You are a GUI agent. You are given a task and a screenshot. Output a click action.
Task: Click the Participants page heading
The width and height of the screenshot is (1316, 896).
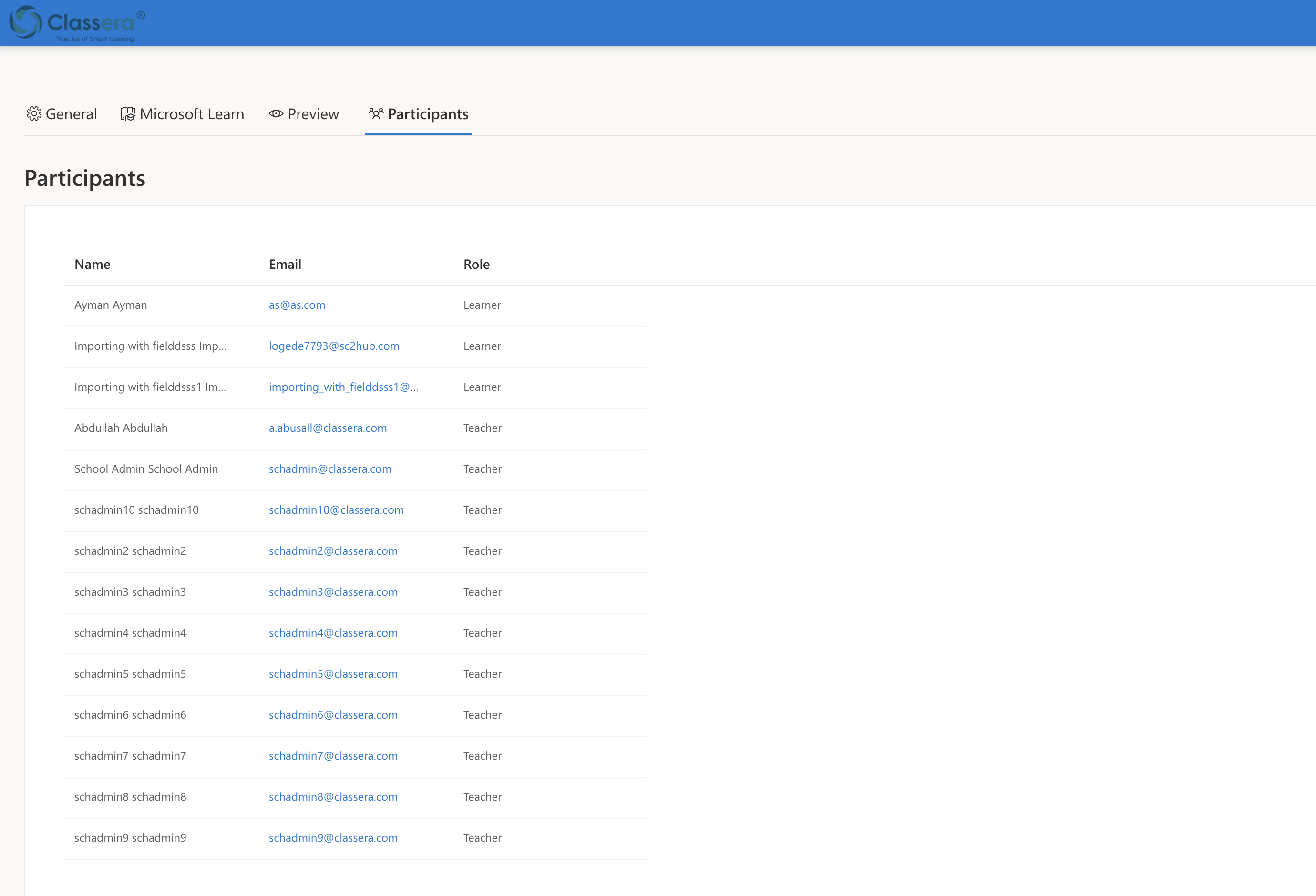pyautogui.click(x=85, y=178)
